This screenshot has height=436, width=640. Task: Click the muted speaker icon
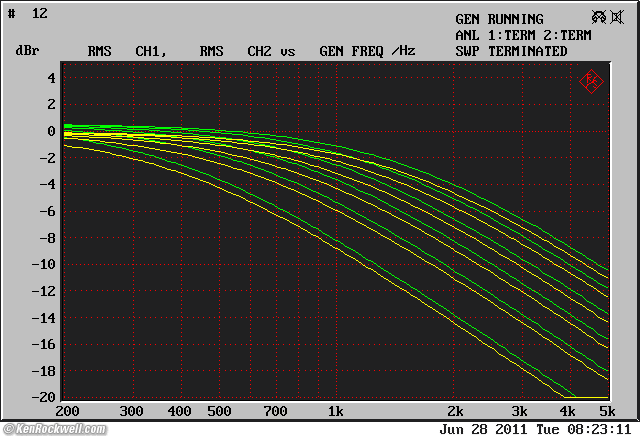click(x=617, y=17)
